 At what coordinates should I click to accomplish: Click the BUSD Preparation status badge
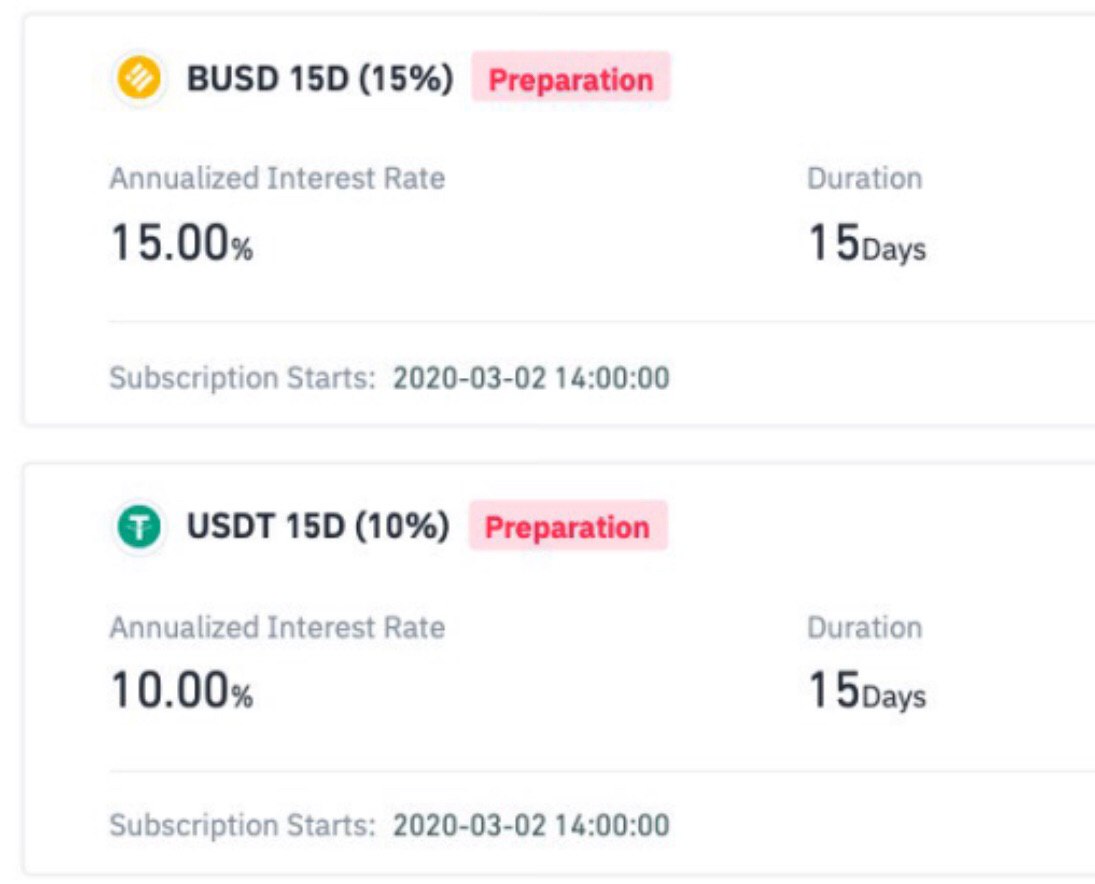[x=571, y=78]
